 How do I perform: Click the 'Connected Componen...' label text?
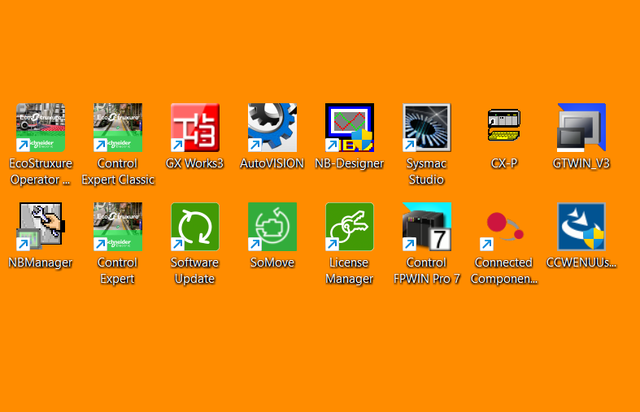point(504,270)
